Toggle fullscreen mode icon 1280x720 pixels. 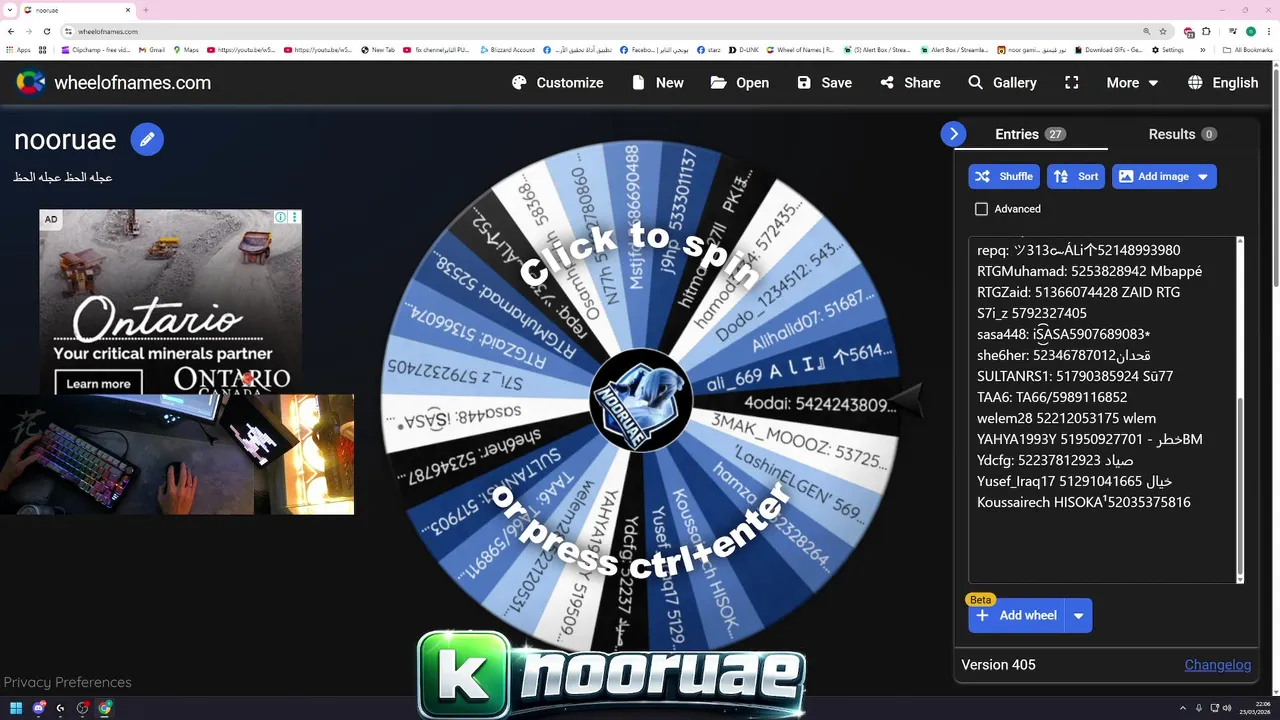pos(1072,83)
